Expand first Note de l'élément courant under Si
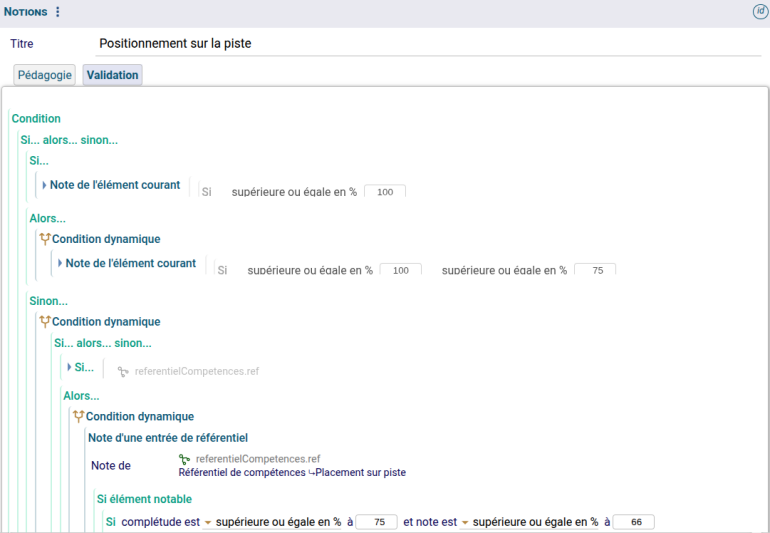 pyautogui.click(x=44, y=185)
